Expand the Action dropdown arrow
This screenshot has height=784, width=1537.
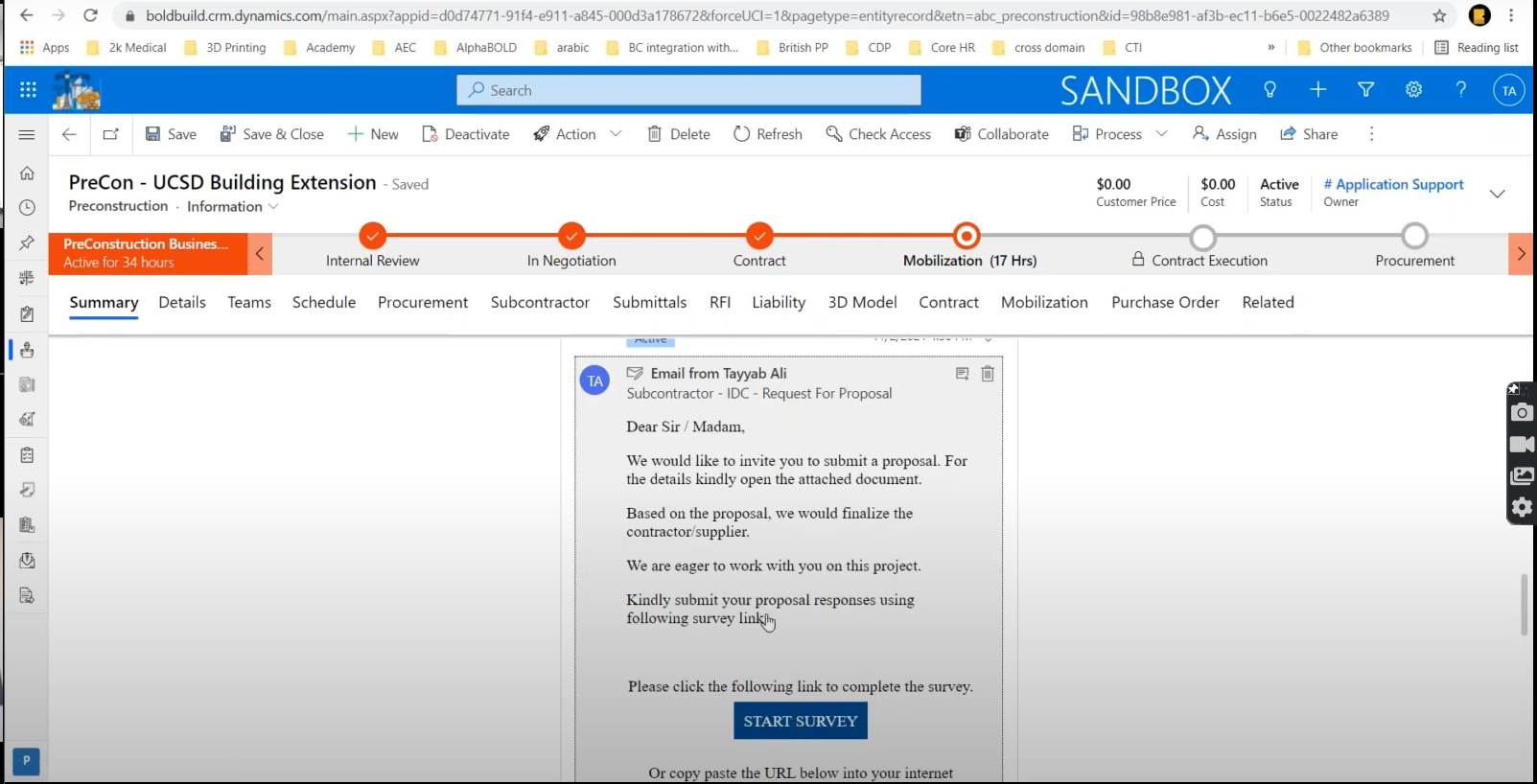[x=616, y=134]
